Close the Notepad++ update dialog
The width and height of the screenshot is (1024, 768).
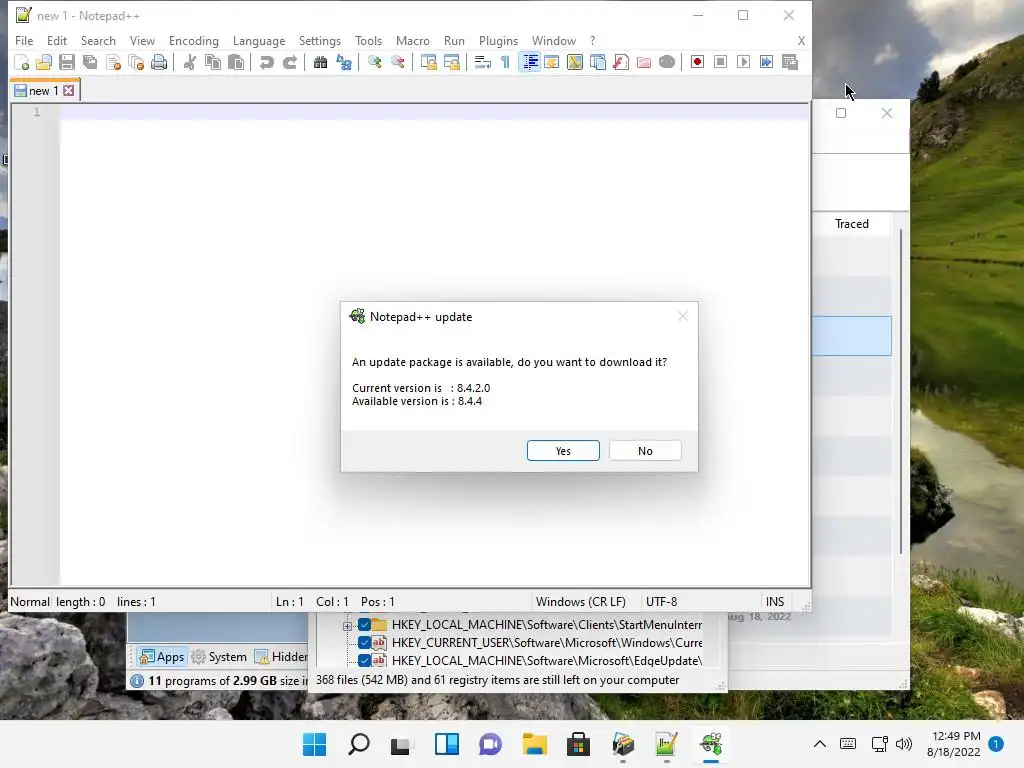[x=683, y=317]
